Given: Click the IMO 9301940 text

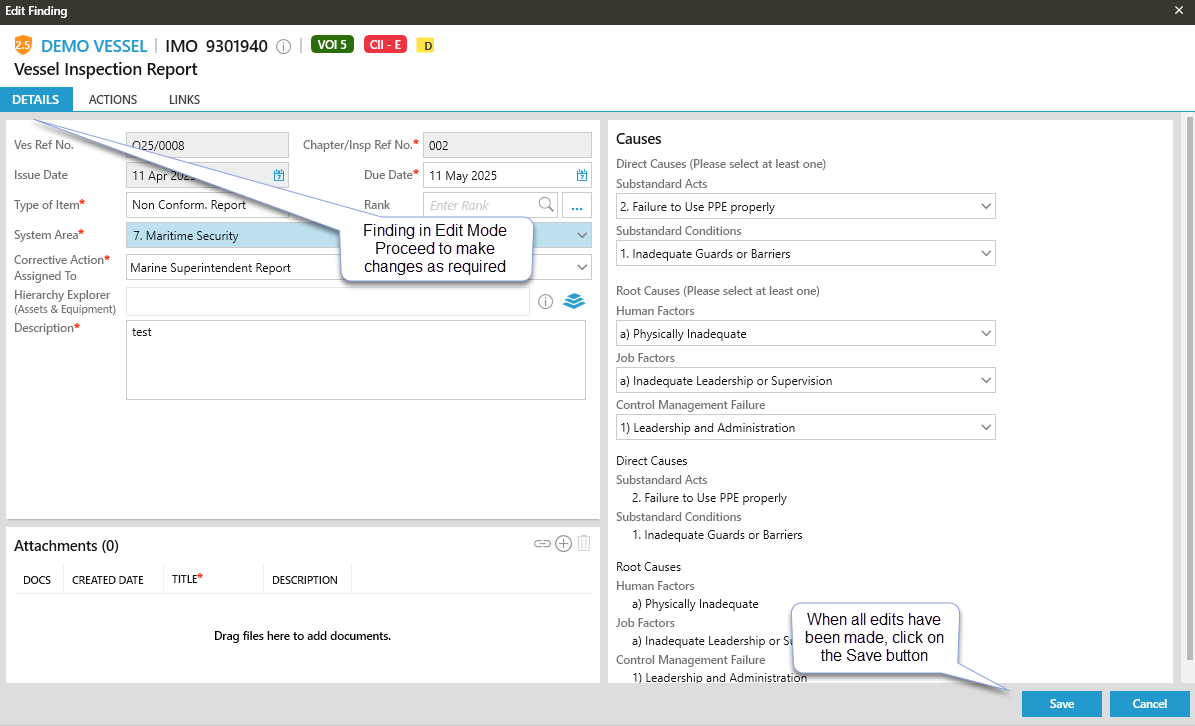Looking at the screenshot, I should click(x=216, y=46).
